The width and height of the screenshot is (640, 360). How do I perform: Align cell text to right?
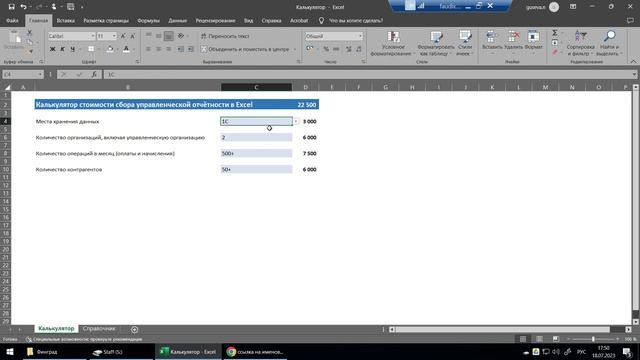tap(169, 49)
